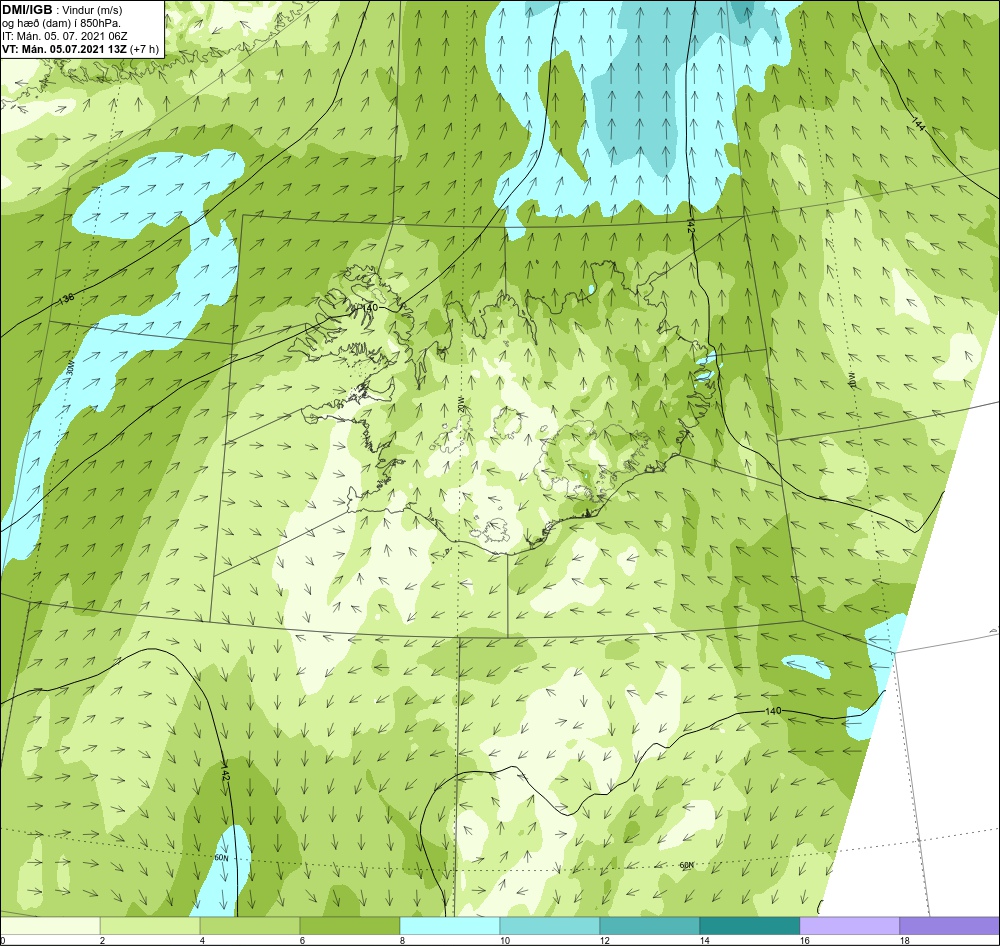Click the 8–10 m/s light cyan legend swatch
This screenshot has width=1000, height=946.
coord(450,926)
